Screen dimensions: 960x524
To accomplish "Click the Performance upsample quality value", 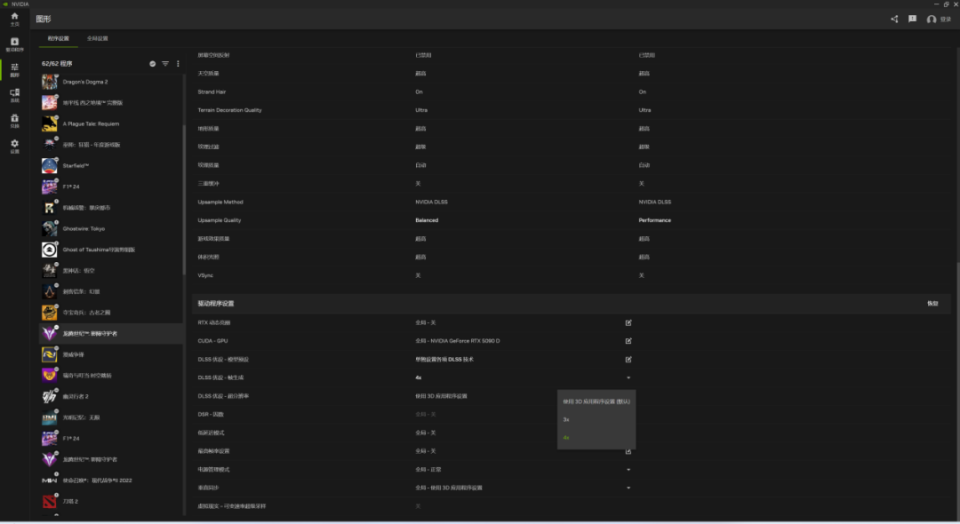I will click(654, 220).
